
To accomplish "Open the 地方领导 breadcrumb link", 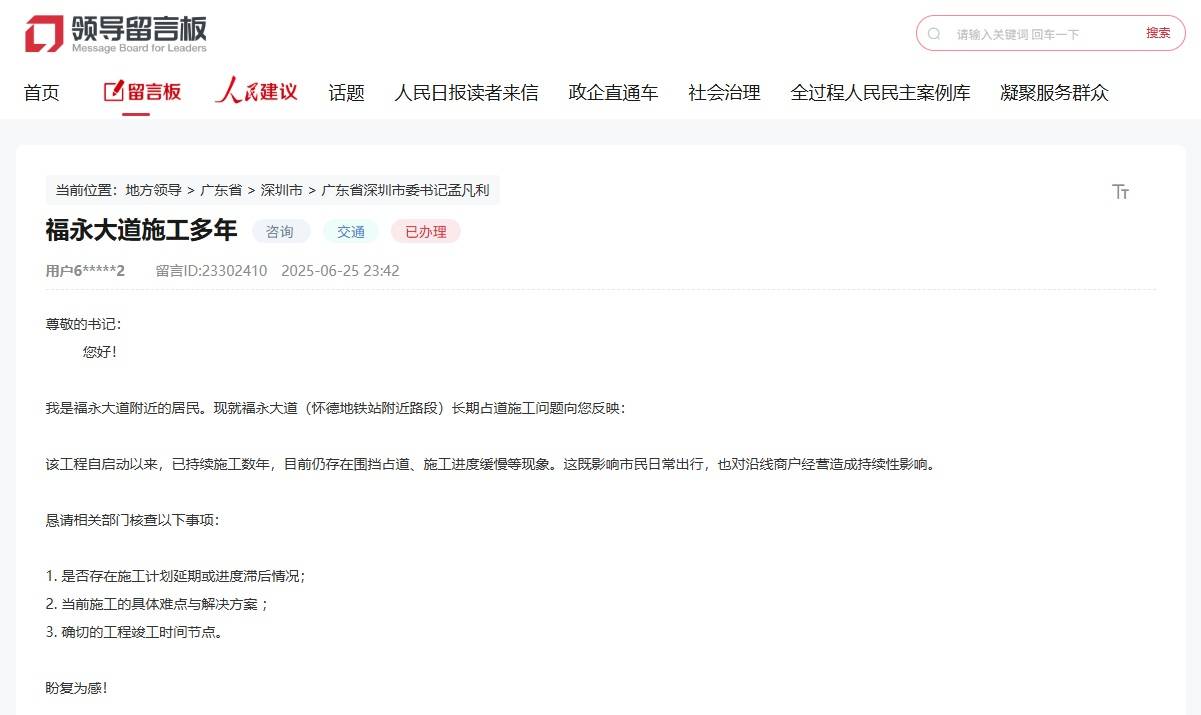I will [x=151, y=190].
